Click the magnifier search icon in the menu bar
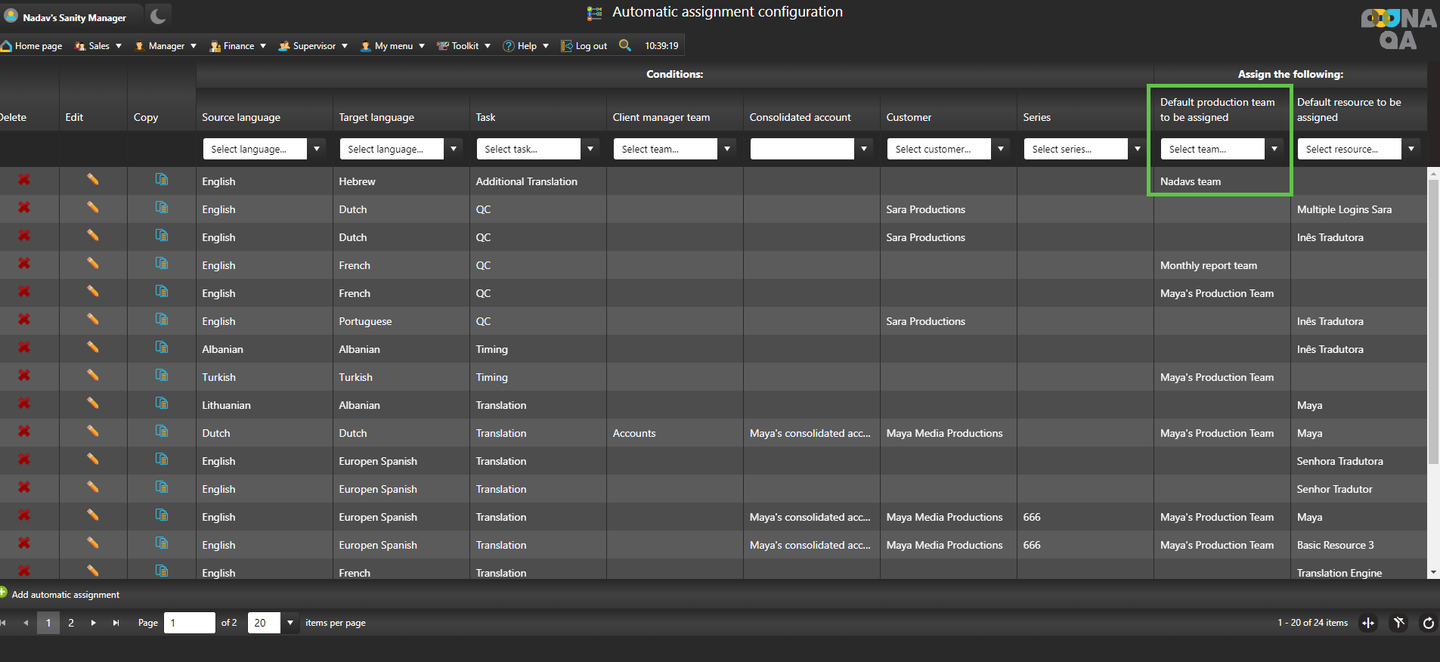This screenshot has width=1440, height=662. tap(625, 45)
